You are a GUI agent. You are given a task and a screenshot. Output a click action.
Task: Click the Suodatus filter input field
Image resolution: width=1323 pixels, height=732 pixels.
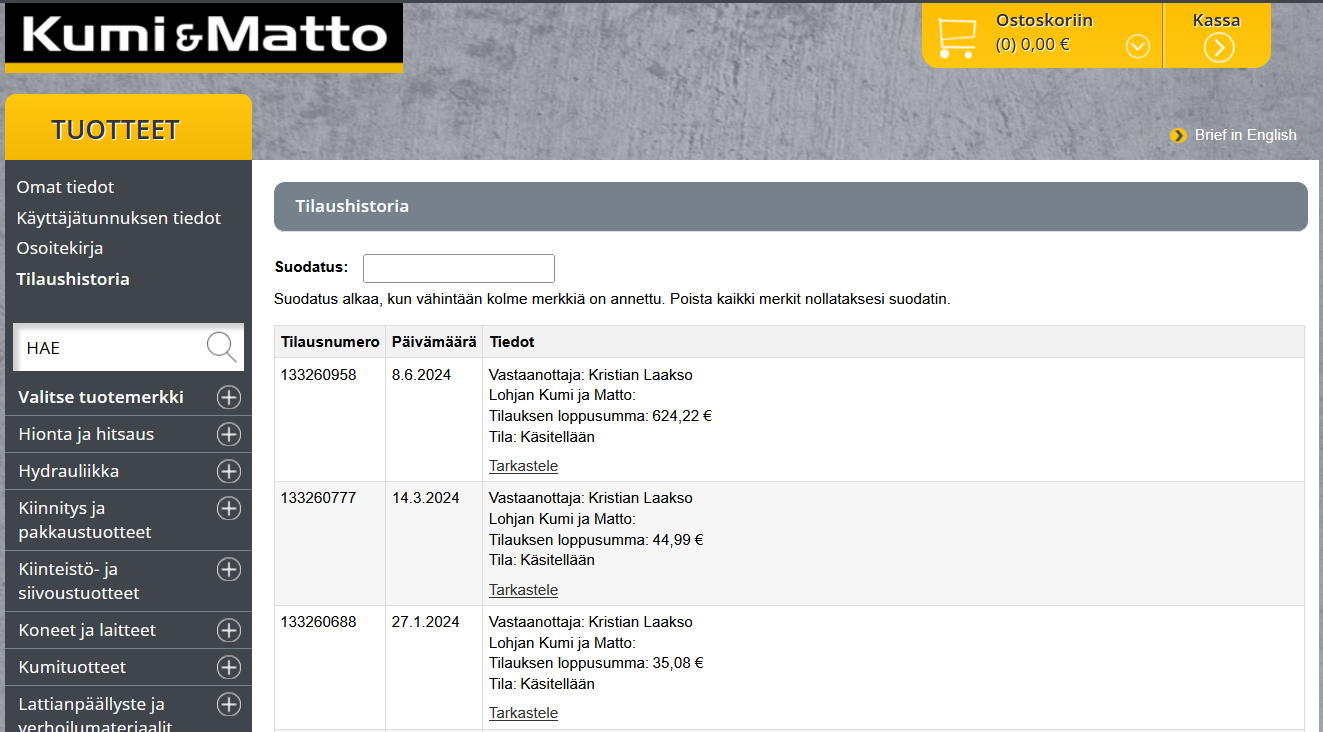pos(458,268)
